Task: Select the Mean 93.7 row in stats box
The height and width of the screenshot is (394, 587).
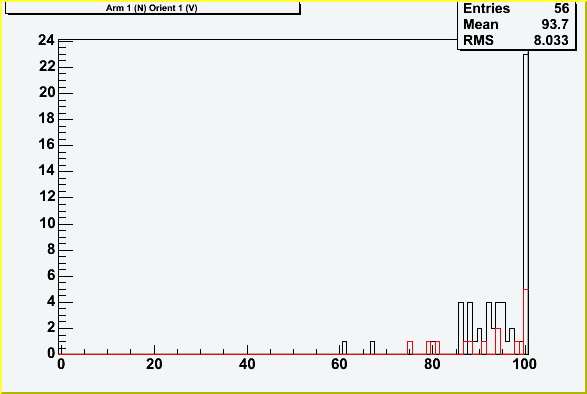Action: click(516, 24)
